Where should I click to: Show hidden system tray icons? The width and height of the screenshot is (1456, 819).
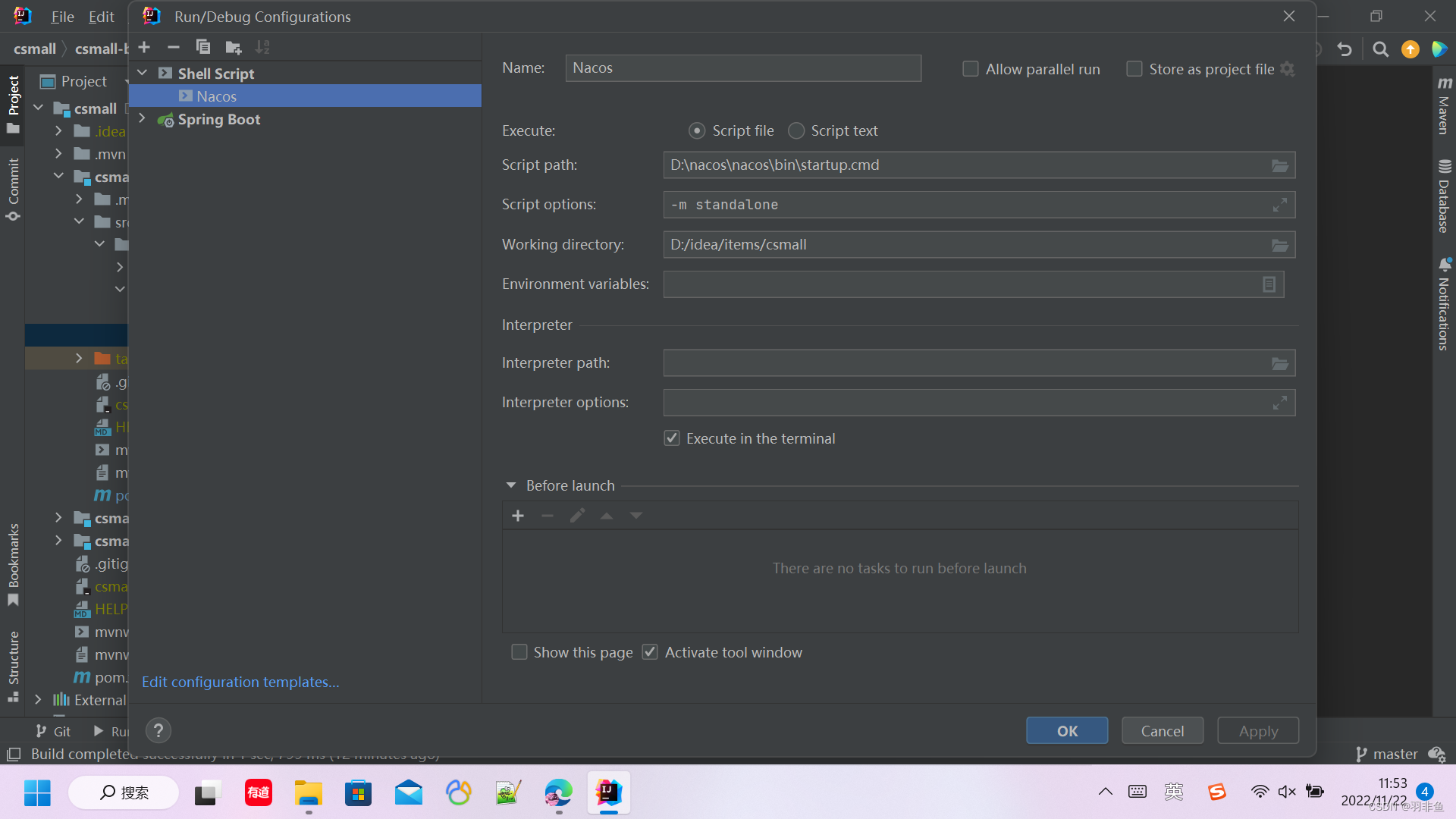pos(1106,792)
